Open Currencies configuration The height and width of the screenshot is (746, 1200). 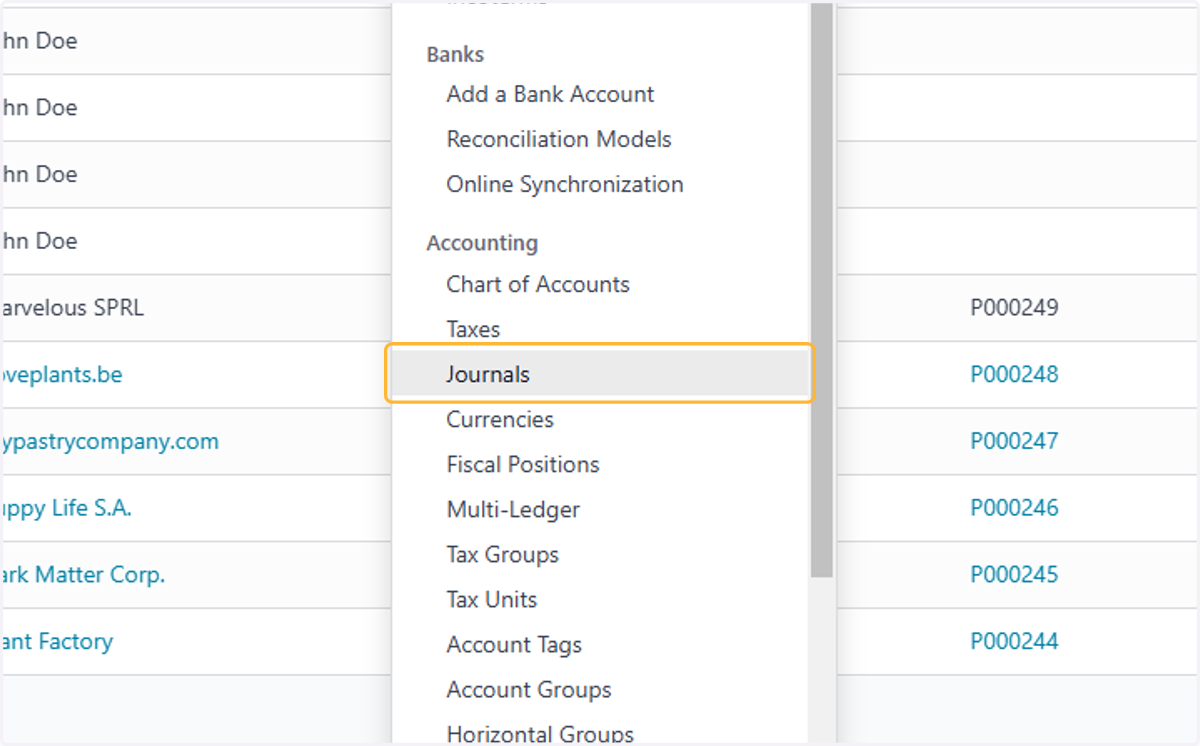pos(500,419)
